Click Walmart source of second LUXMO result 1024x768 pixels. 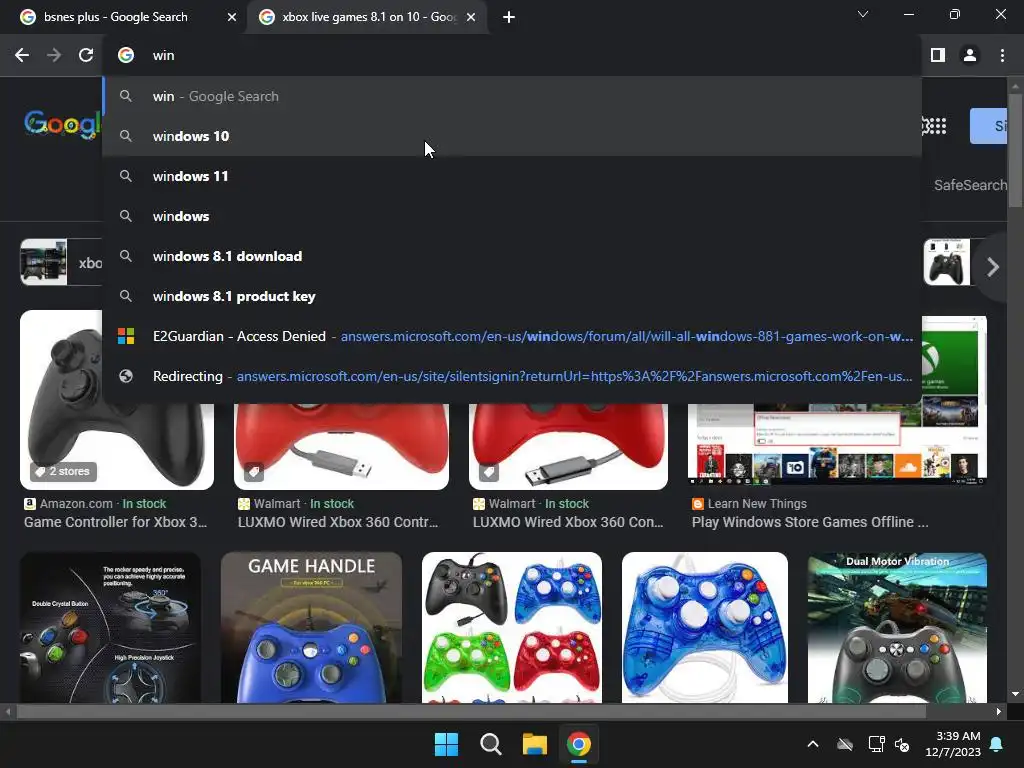click(x=512, y=504)
